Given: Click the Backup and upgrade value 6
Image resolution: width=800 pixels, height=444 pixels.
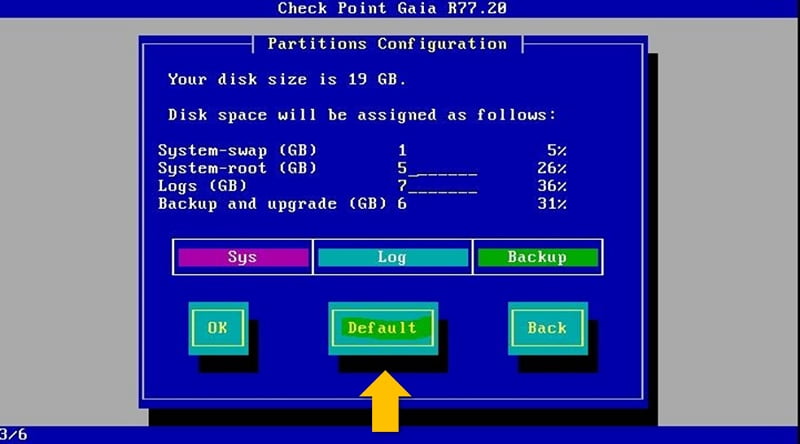Looking at the screenshot, I should 403,204.
